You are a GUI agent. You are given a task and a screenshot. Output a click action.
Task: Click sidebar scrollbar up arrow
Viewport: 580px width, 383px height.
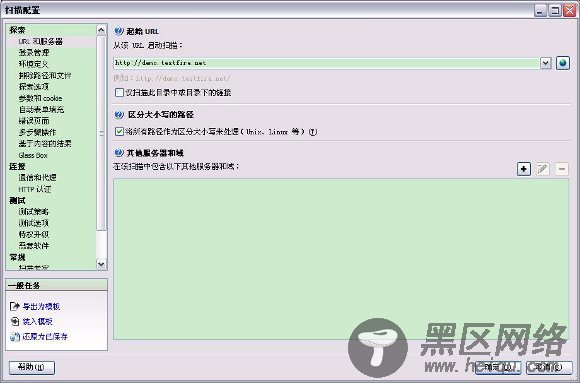coord(101,30)
